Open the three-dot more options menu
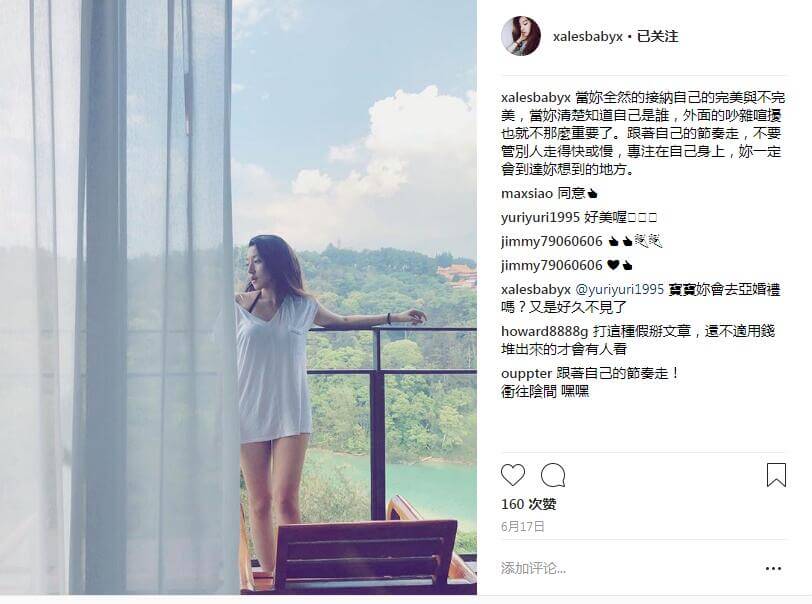Screen dimensions: 812x604 773,569
